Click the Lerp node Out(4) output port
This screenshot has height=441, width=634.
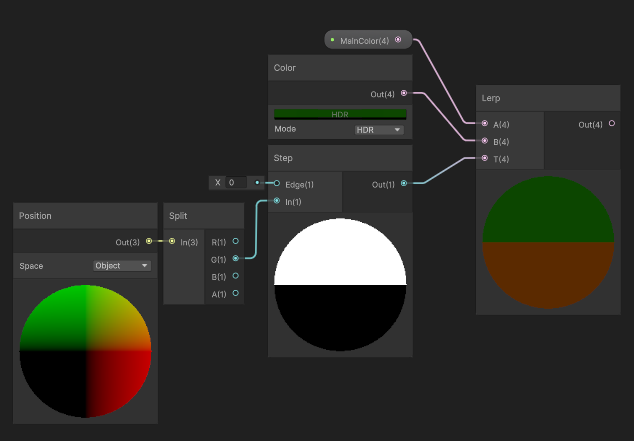coord(612,123)
